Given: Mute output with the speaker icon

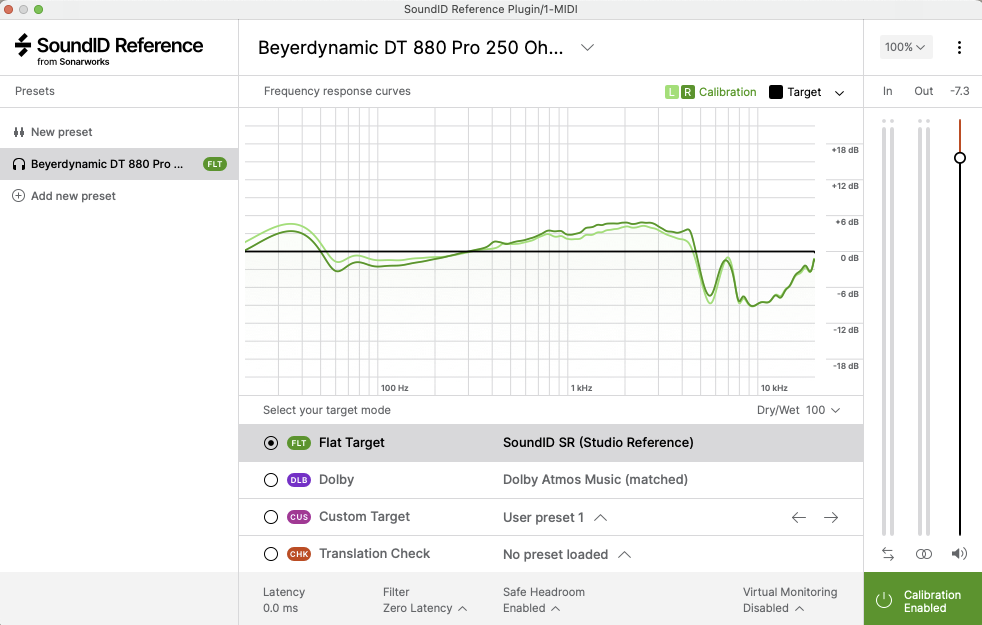Looking at the screenshot, I should coord(960,553).
